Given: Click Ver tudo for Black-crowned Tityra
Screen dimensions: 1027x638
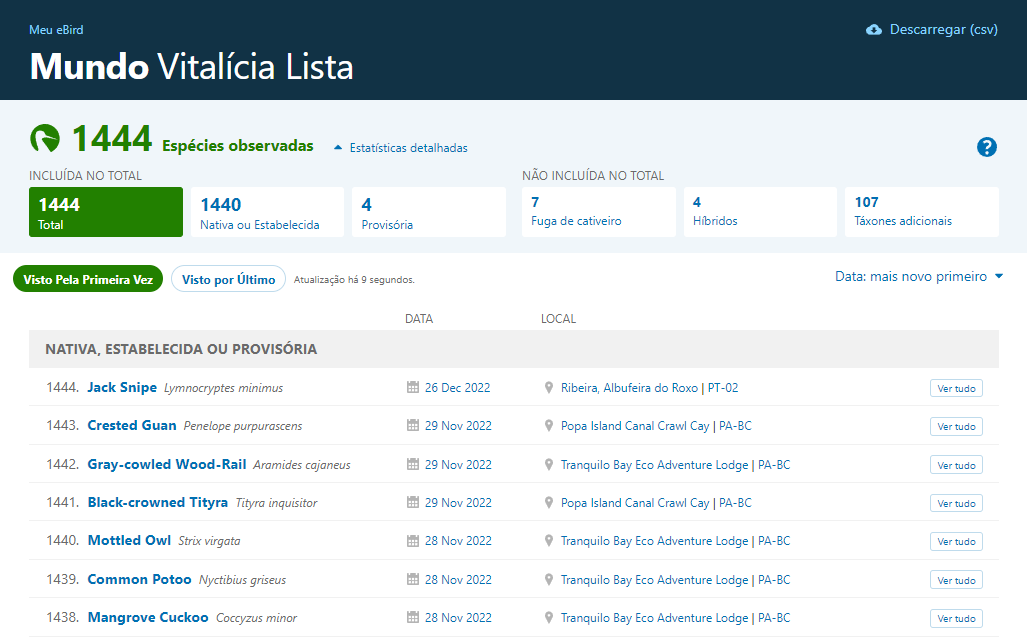Looking at the screenshot, I should pos(956,503).
